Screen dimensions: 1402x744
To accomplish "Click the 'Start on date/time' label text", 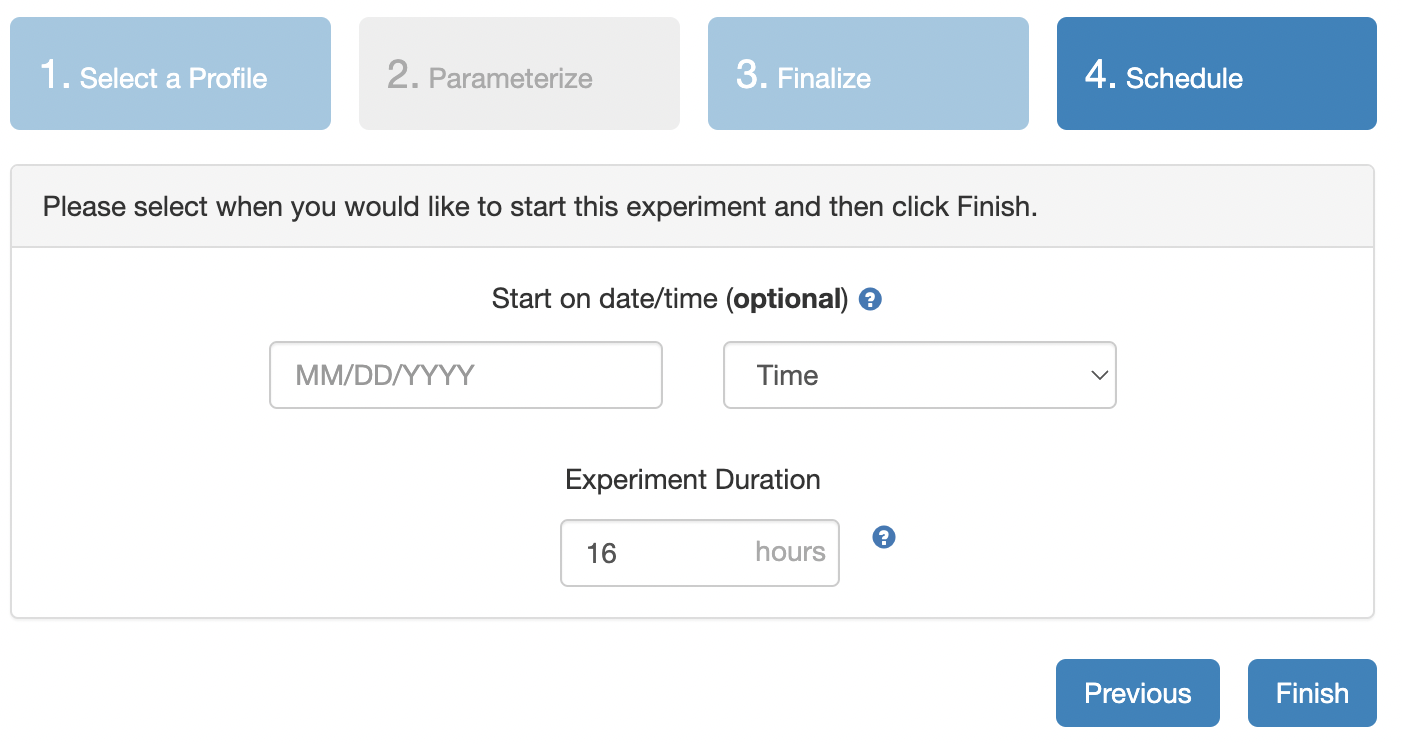I will [605, 299].
